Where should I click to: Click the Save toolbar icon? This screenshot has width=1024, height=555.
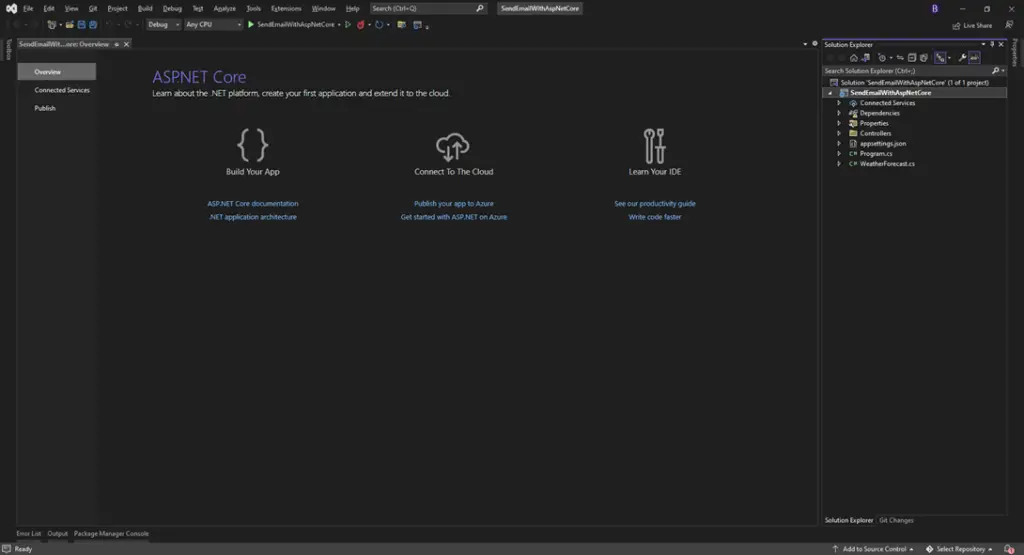82,25
